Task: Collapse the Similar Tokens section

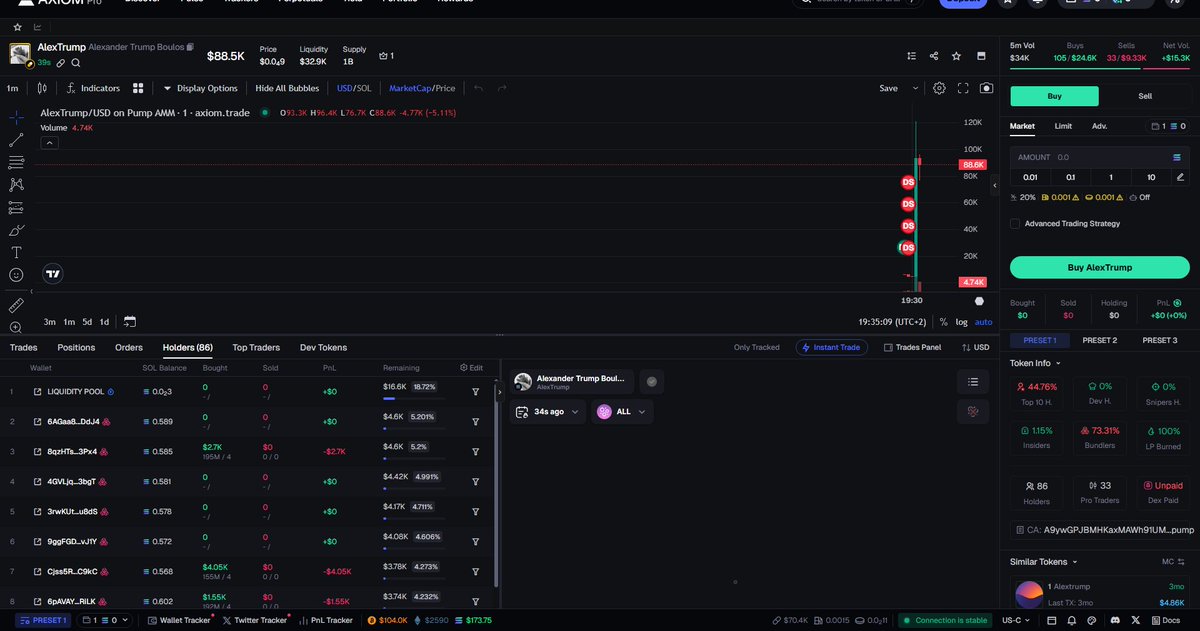Action: point(1045,562)
